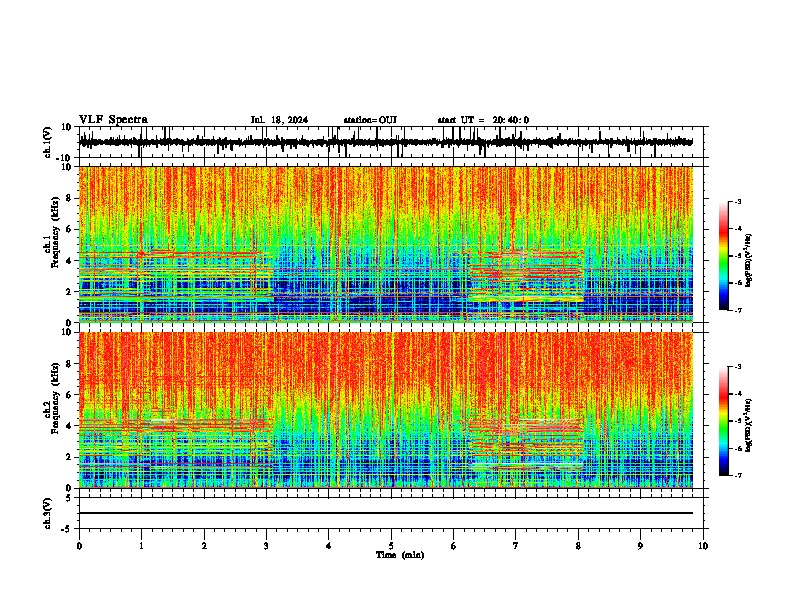Click time axis tick label 5
The height and width of the screenshot is (612, 792).
click(x=391, y=546)
